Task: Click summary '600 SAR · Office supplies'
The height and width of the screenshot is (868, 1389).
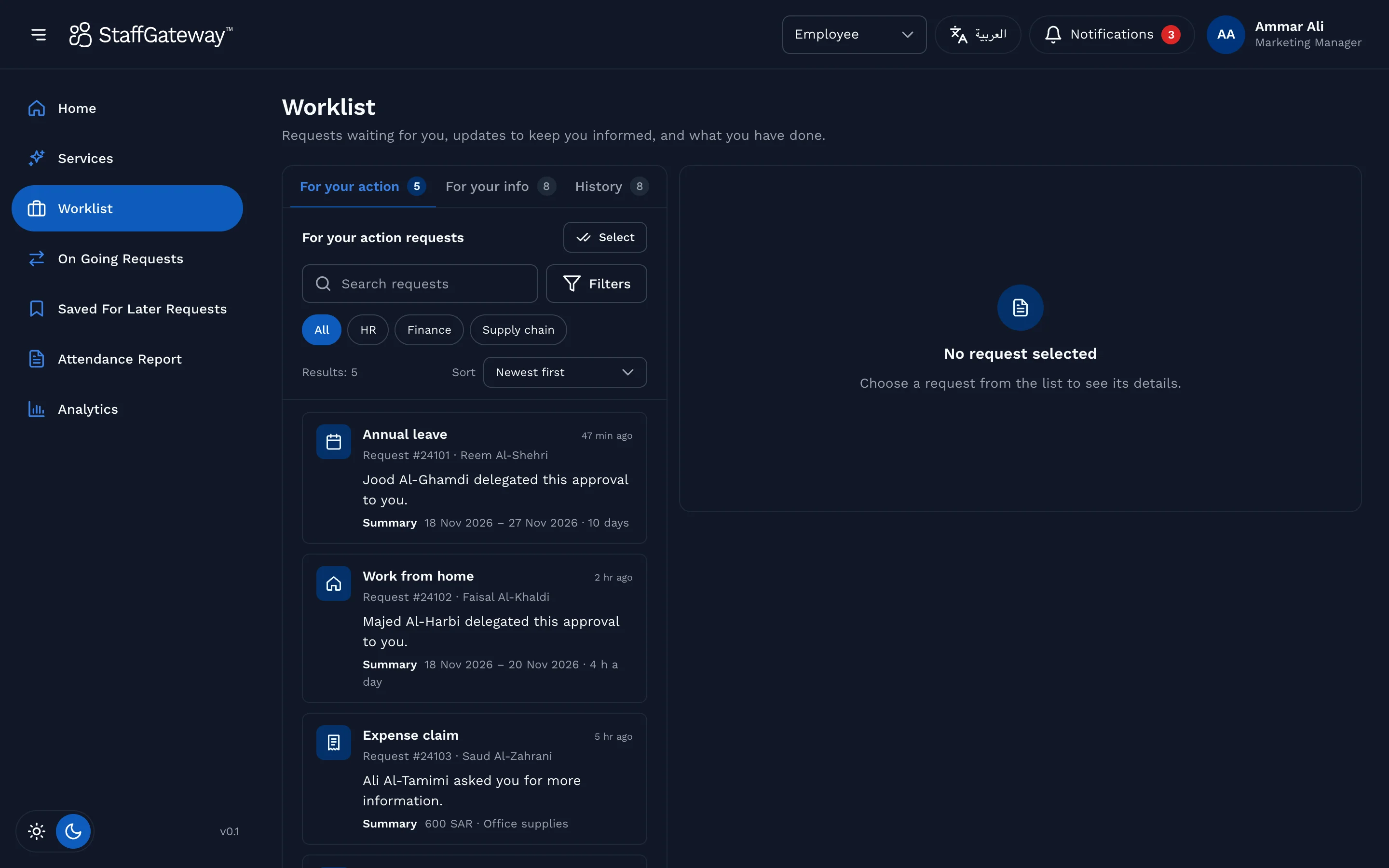Action: 496,824
